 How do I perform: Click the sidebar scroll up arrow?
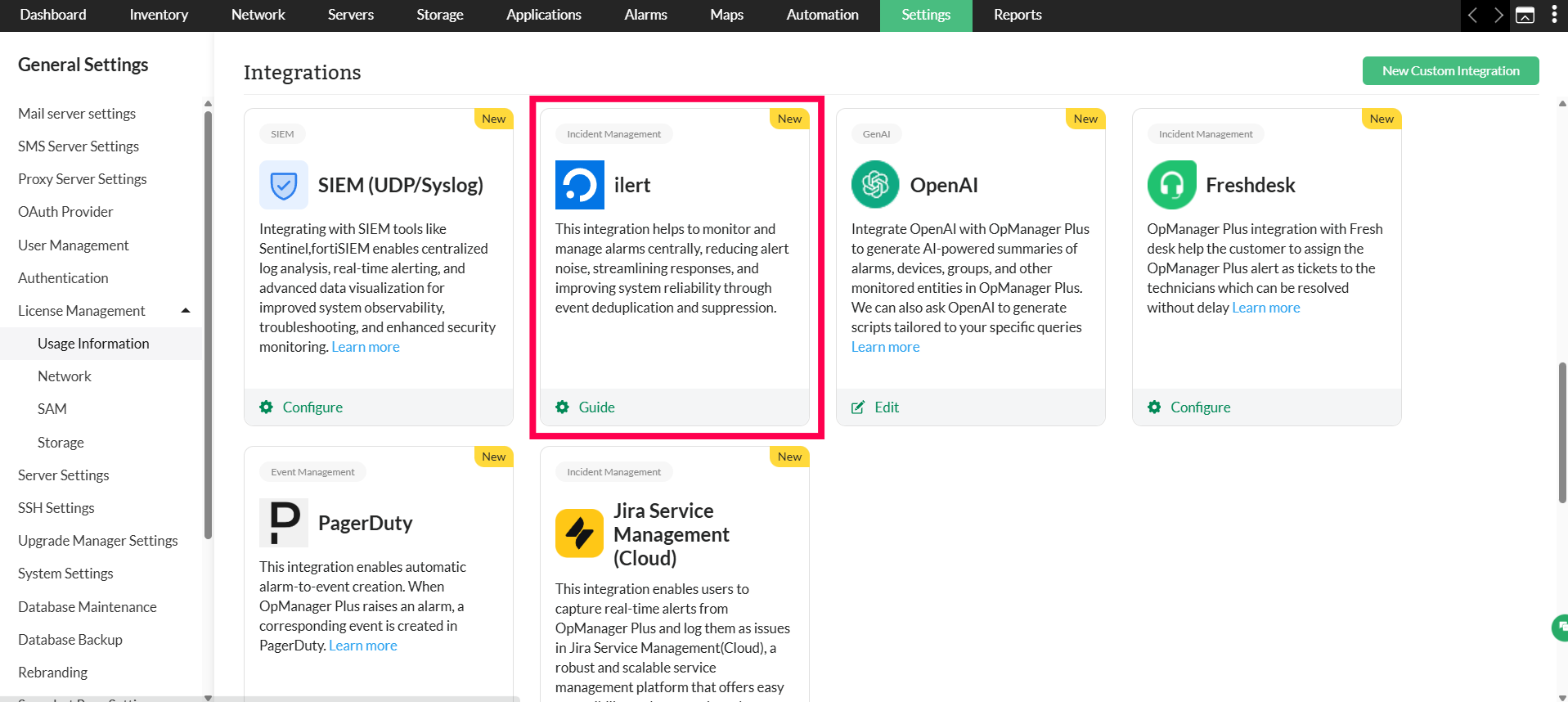pyautogui.click(x=208, y=104)
